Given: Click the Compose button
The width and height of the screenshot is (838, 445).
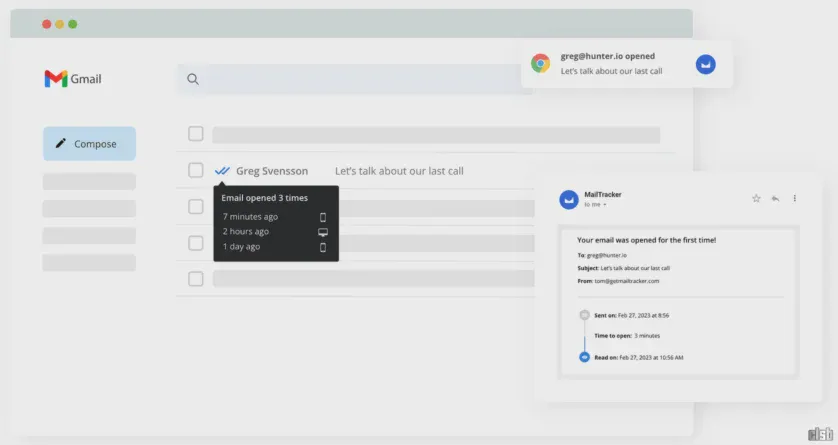Looking at the screenshot, I should 89,144.
